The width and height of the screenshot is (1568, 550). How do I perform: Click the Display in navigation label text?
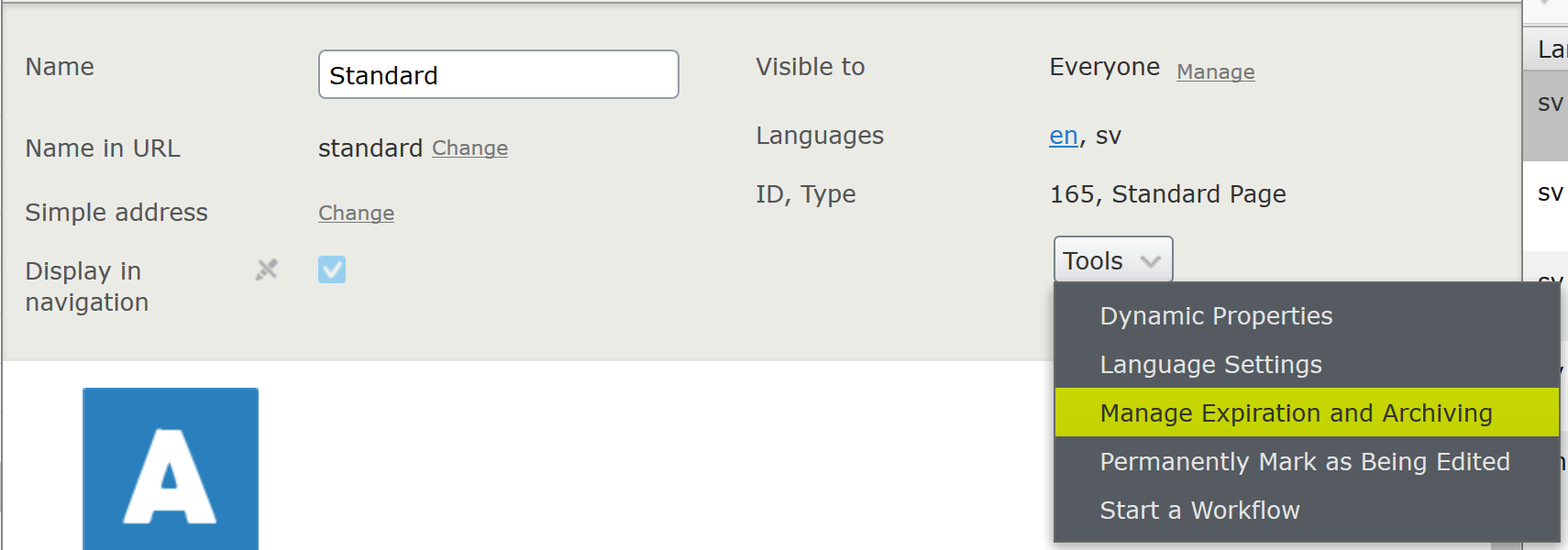86,286
